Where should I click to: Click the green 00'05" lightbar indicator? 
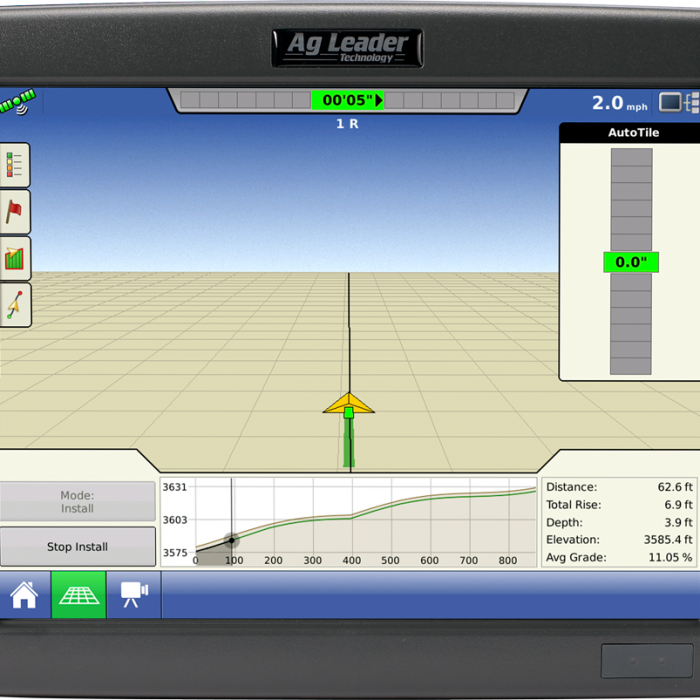347,100
